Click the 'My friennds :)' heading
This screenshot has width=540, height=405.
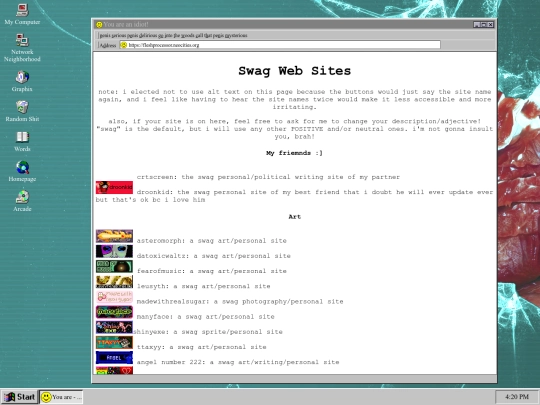(x=294, y=153)
